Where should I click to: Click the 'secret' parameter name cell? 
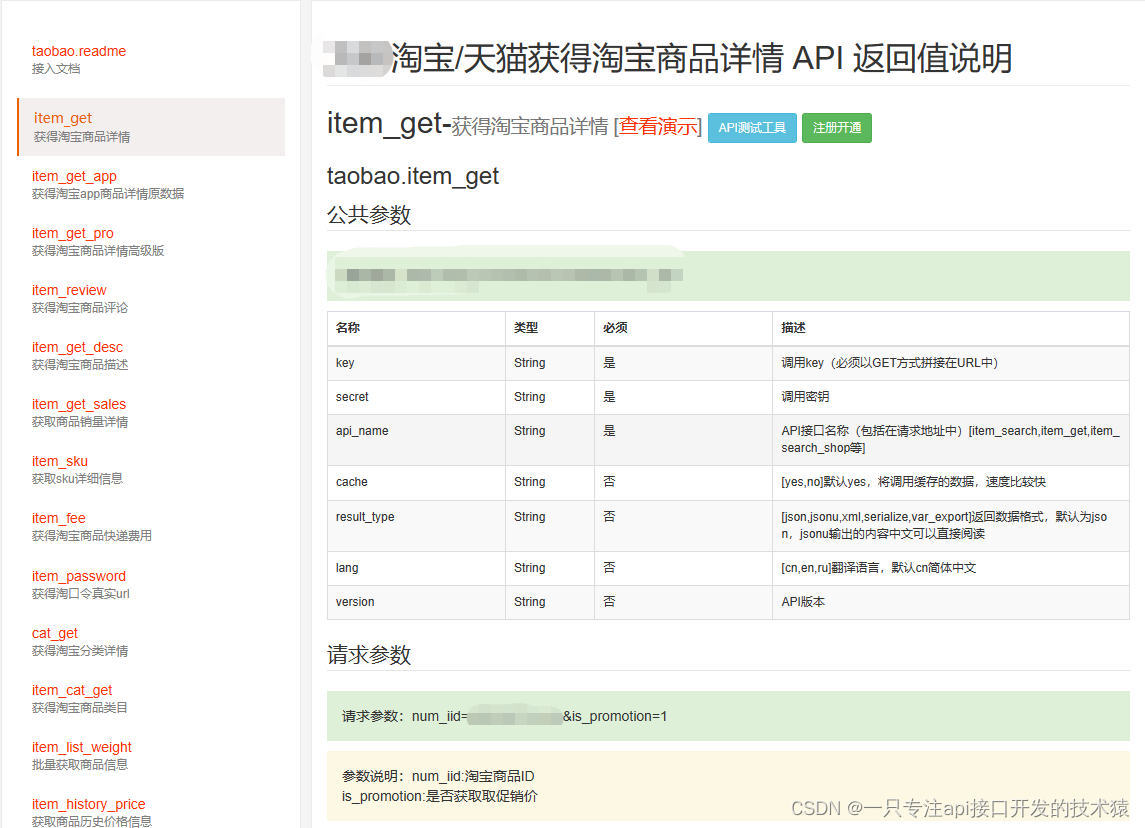[x=416, y=397]
